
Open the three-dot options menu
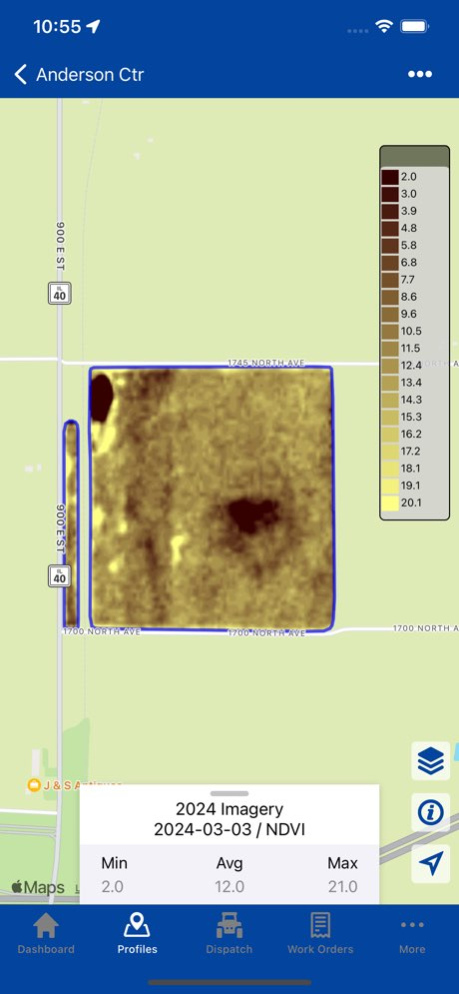(420, 75)
